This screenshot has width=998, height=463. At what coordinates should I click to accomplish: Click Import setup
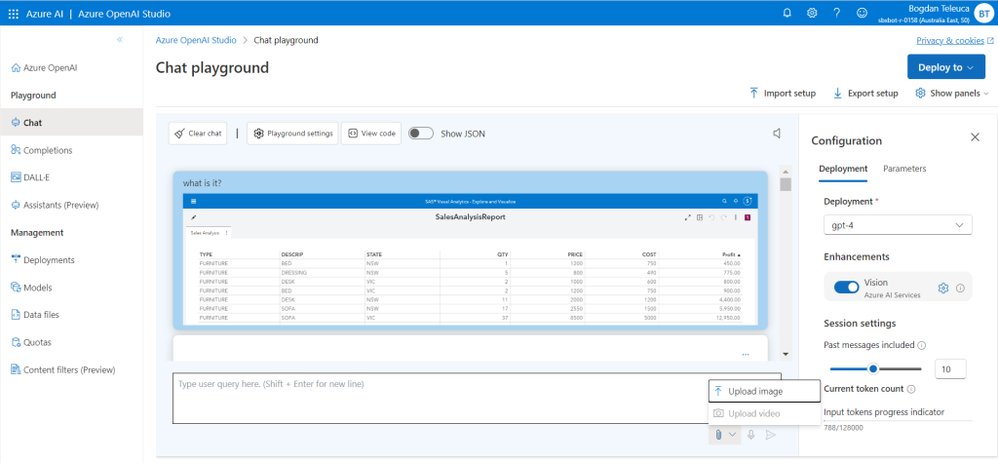pos(782,93)
